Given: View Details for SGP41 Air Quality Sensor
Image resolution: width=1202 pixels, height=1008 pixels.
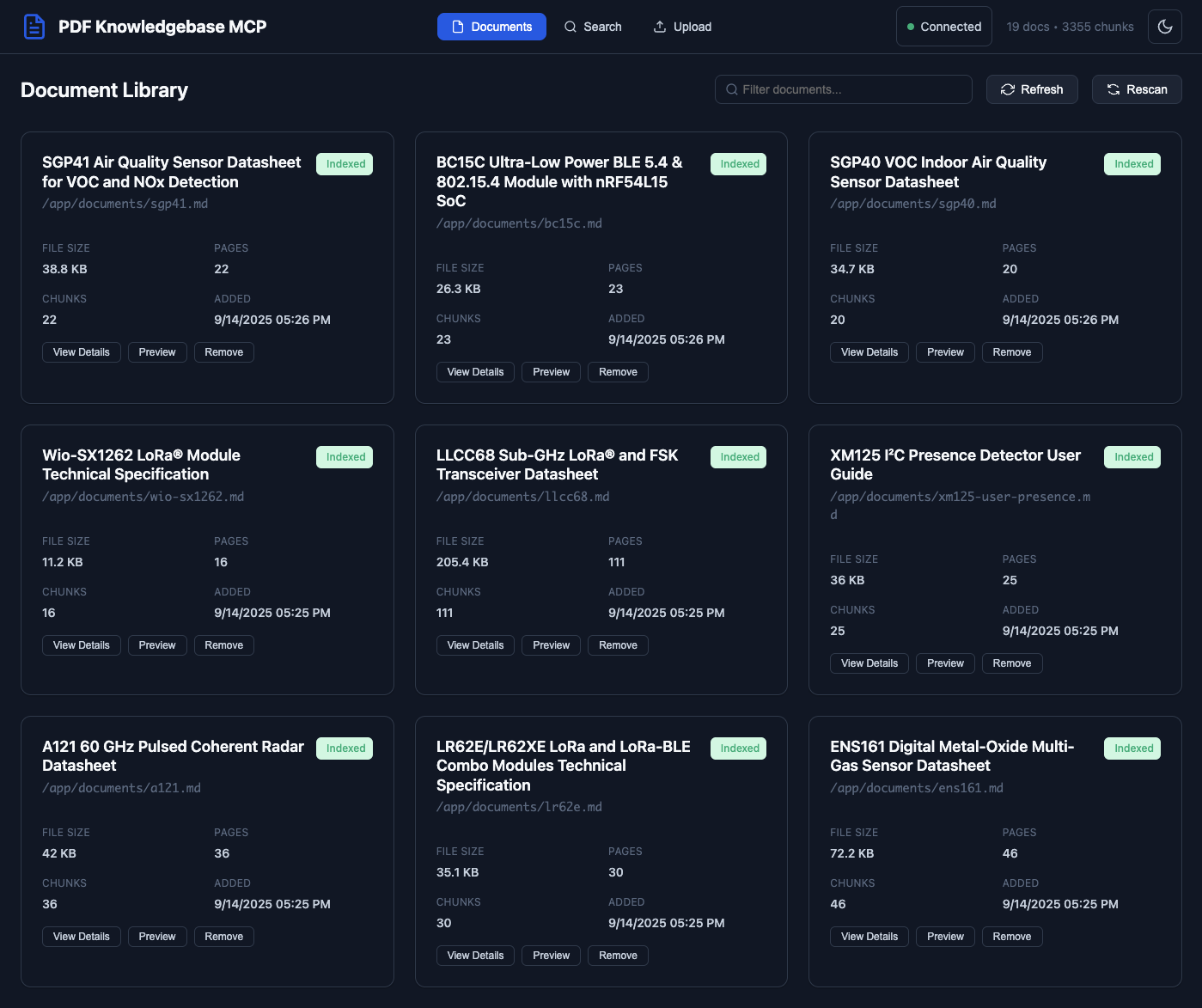Looking at the screenshot, I should 82,352.
